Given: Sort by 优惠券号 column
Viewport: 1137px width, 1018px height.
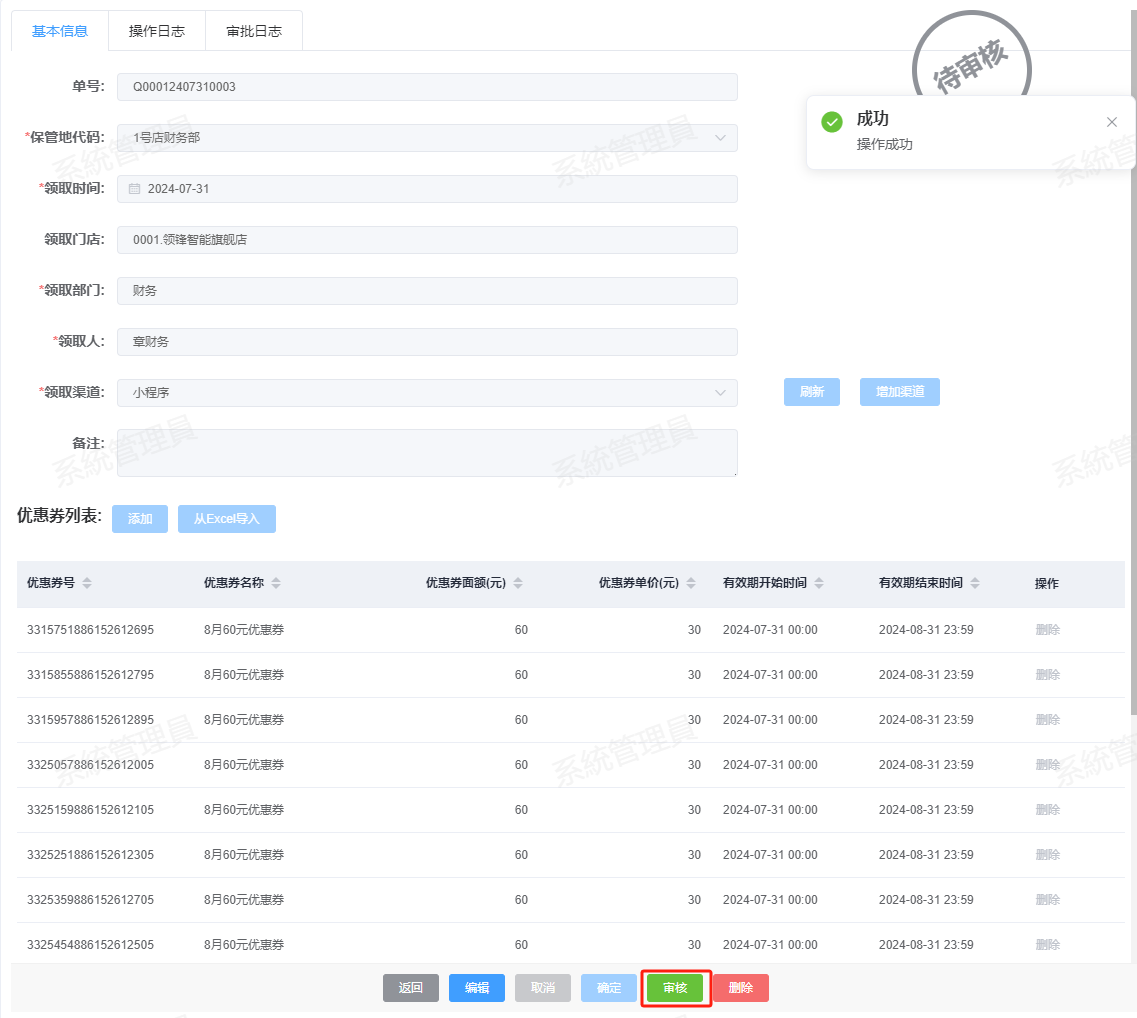Looking at the screenshot, I should tap(87, 583).
